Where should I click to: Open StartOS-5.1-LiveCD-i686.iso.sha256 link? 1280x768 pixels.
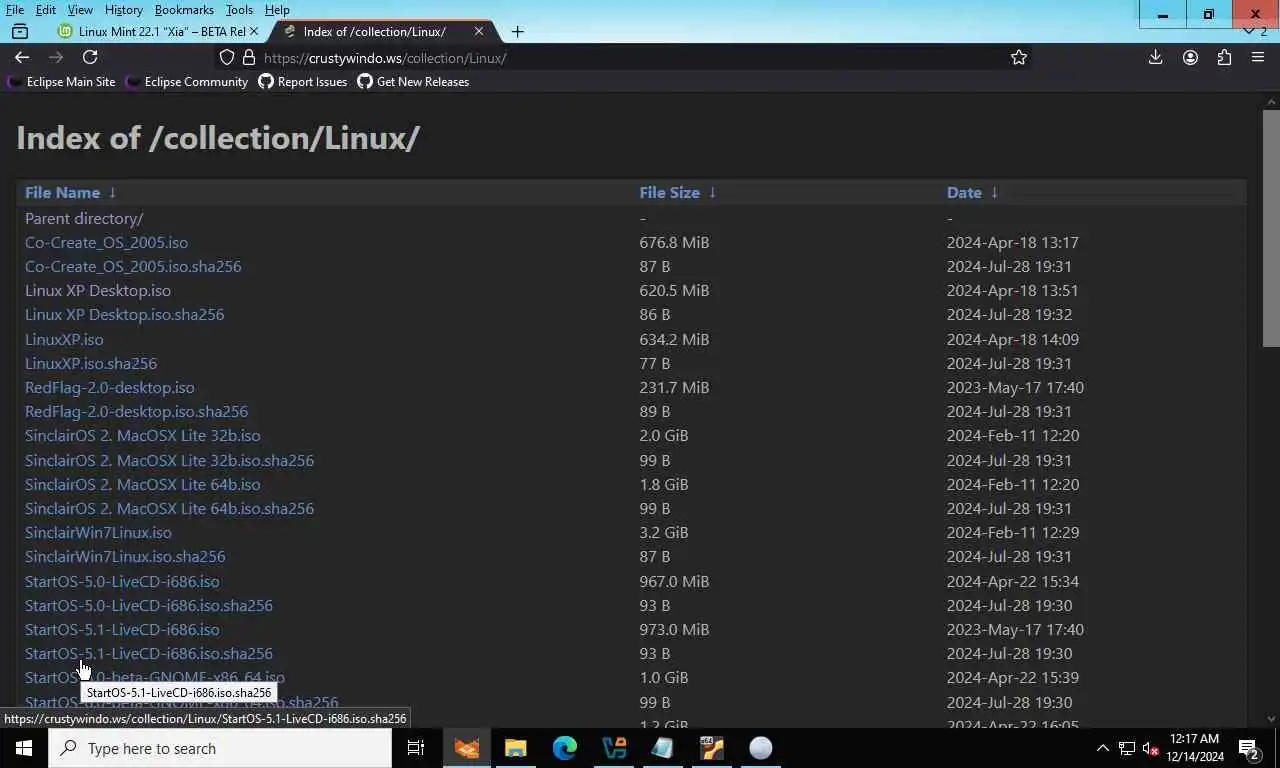(149, 653)
